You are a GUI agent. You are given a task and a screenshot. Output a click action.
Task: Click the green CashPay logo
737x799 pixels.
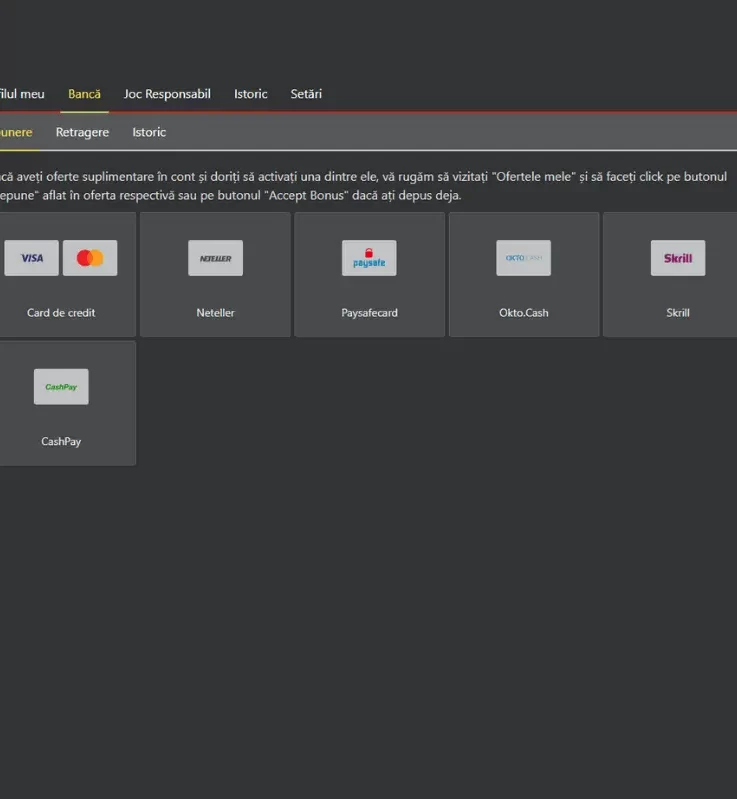tap(61, 387)
